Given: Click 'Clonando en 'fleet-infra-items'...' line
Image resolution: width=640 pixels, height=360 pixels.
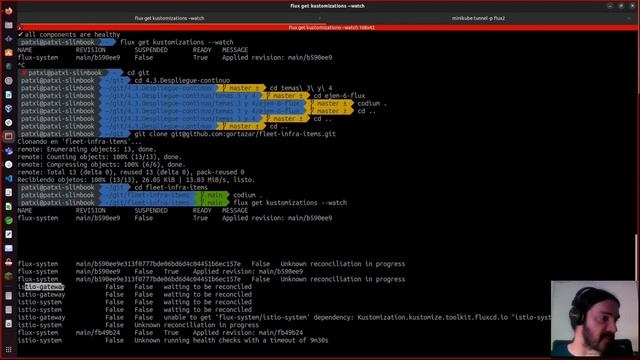Looking at the screenshot, I should (x=79, y=142).
